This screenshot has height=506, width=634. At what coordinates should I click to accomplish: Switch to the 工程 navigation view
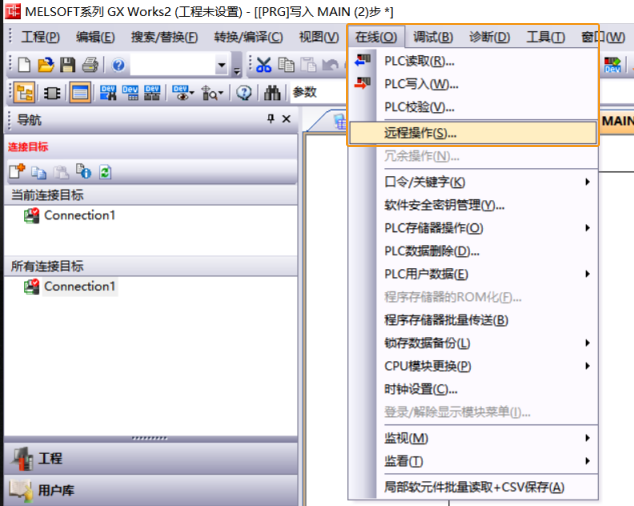pyautogui.click(x=150, y=458)
